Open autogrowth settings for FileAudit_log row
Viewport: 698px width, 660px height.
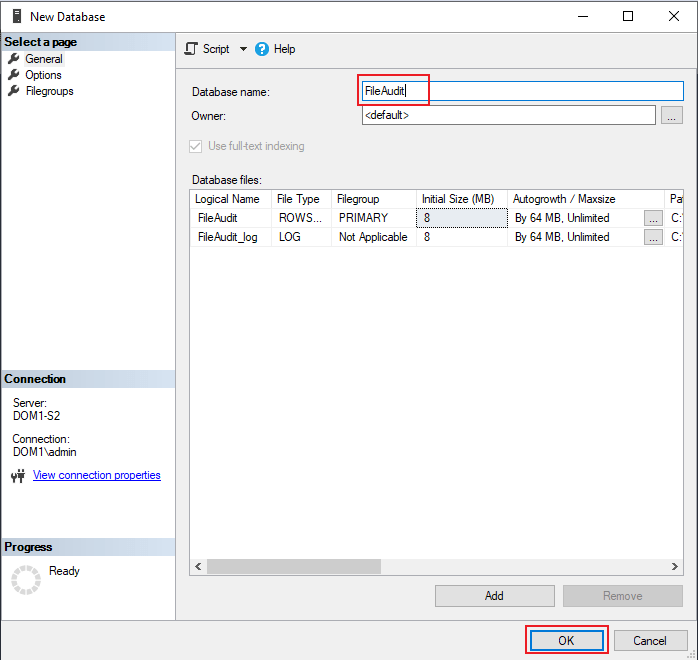652,237
